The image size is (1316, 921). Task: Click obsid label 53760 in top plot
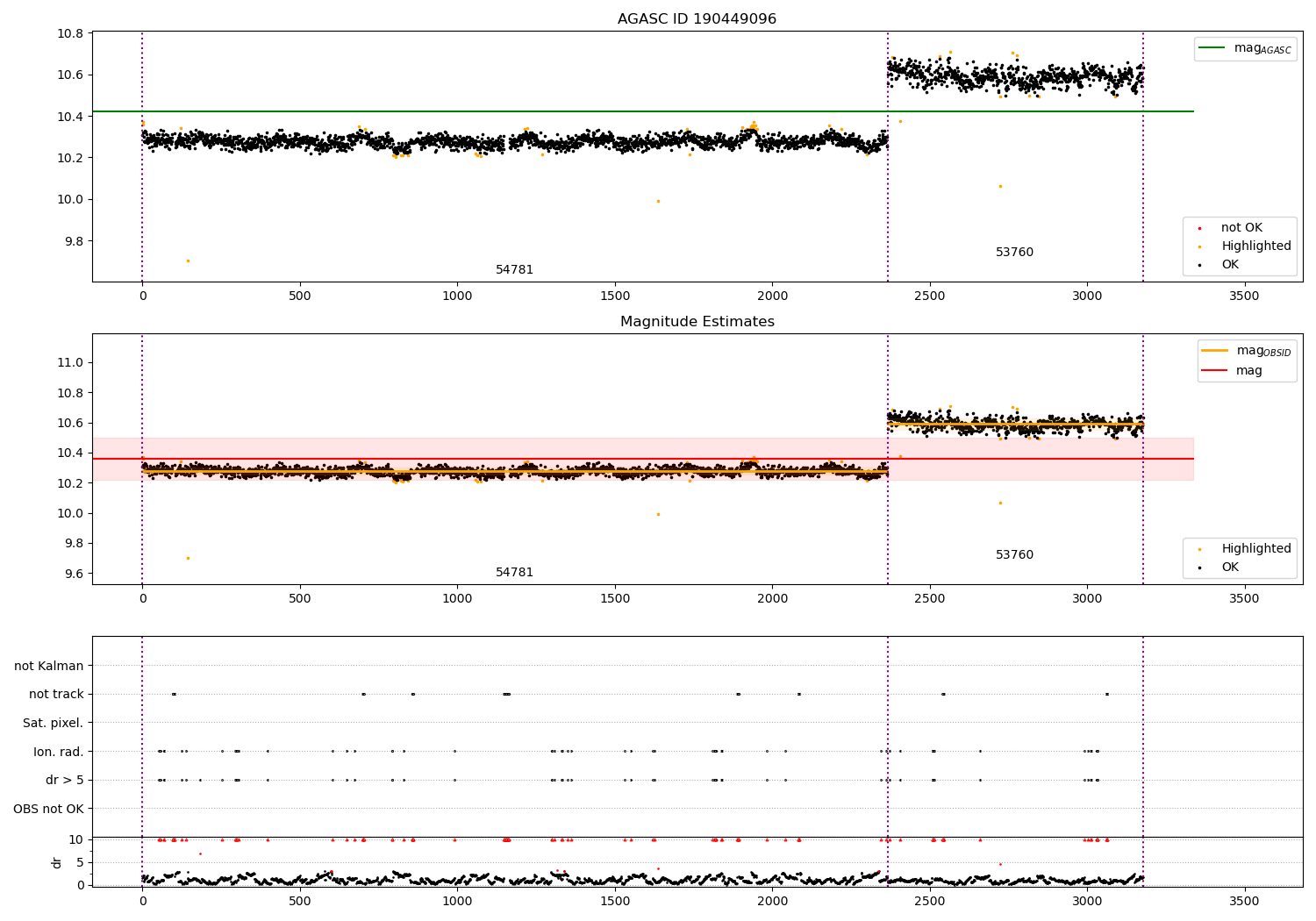pos(1014,253)
